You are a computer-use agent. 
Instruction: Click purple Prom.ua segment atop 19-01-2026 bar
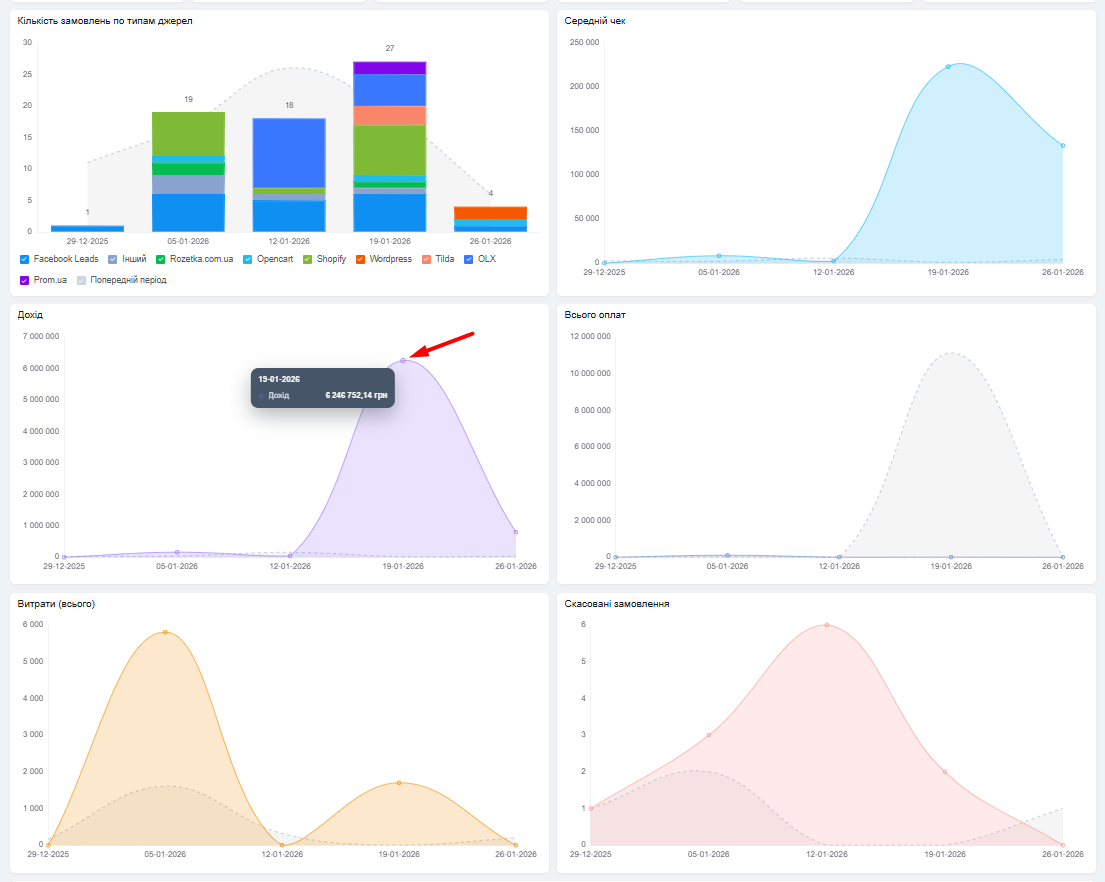tap(389, 68)
